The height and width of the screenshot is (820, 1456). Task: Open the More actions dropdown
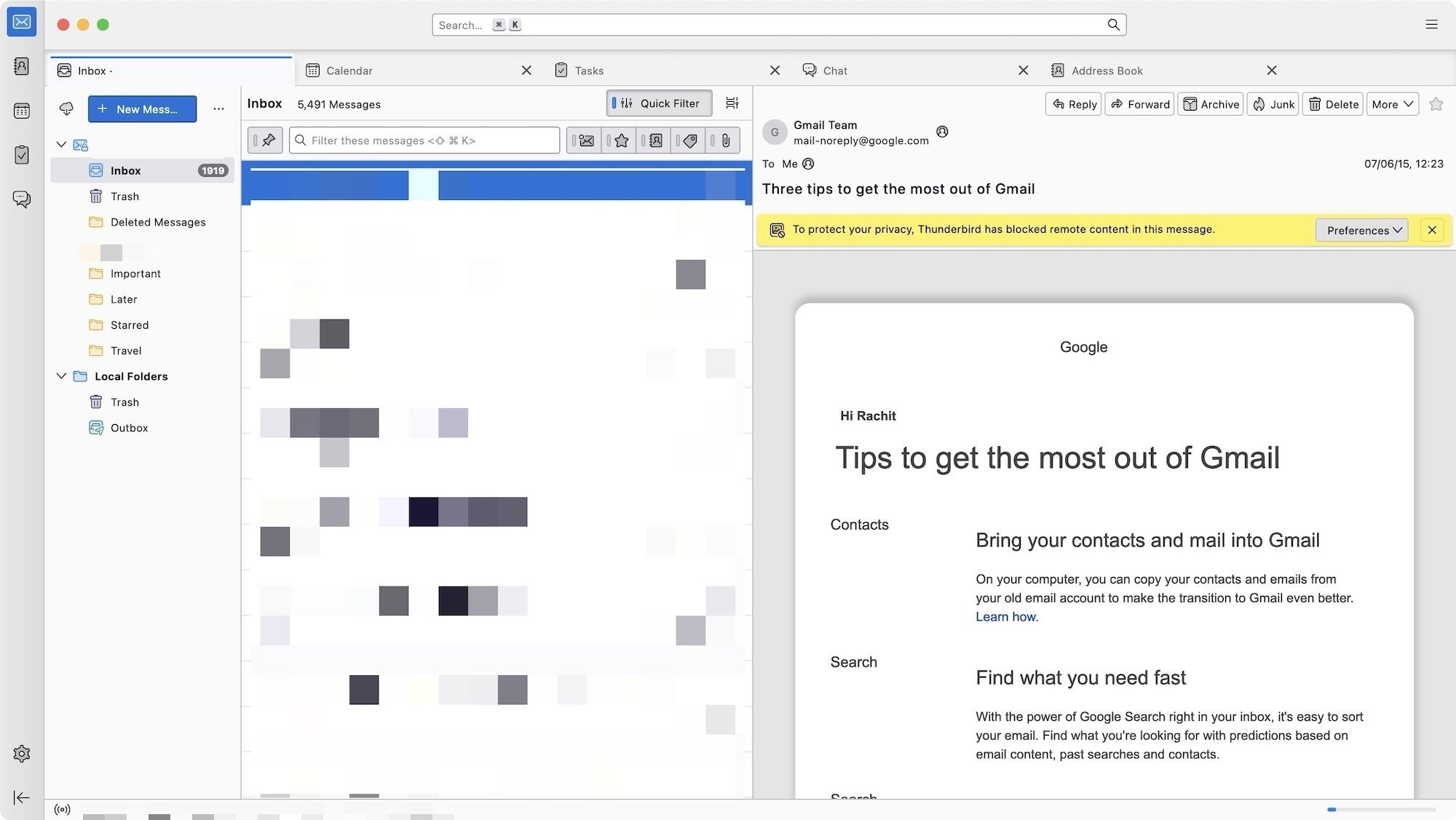[x=1392, y=104]
